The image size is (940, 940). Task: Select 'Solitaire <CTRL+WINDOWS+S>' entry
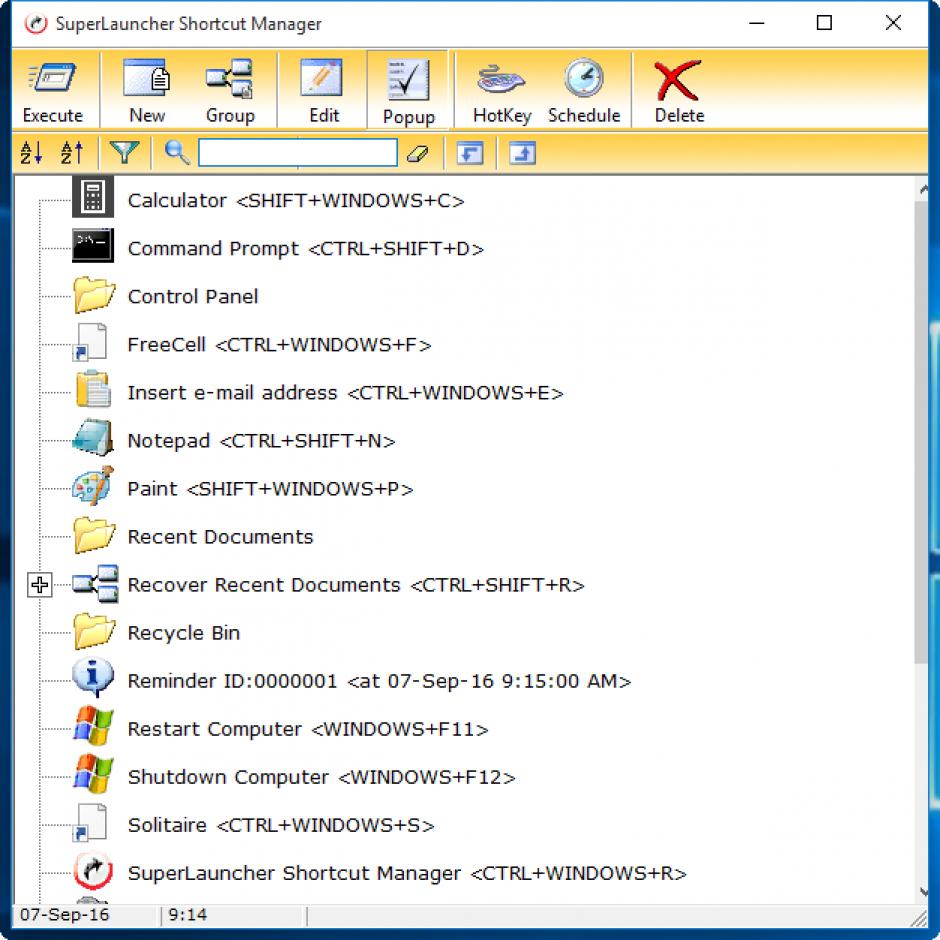(281, 825)
